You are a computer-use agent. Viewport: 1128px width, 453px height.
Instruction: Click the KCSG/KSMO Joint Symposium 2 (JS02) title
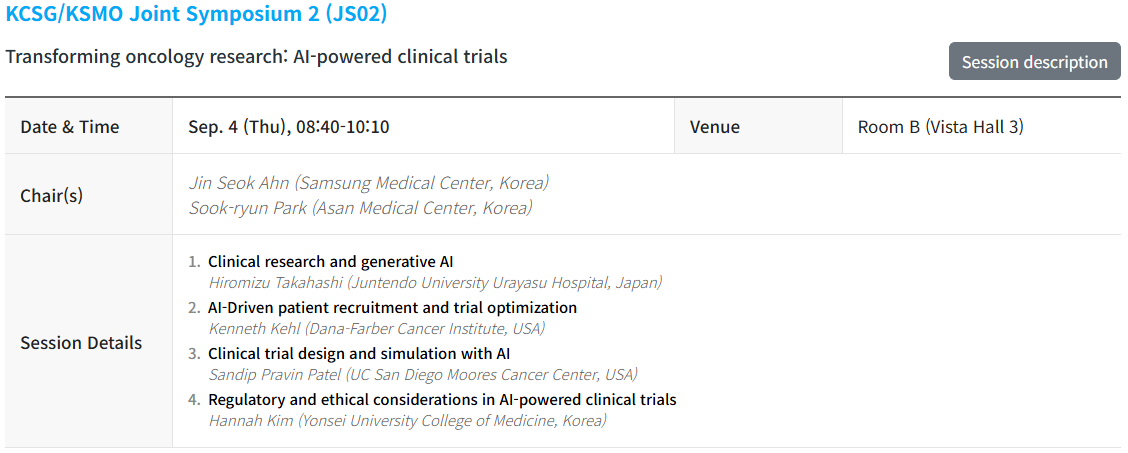[196, 14]
